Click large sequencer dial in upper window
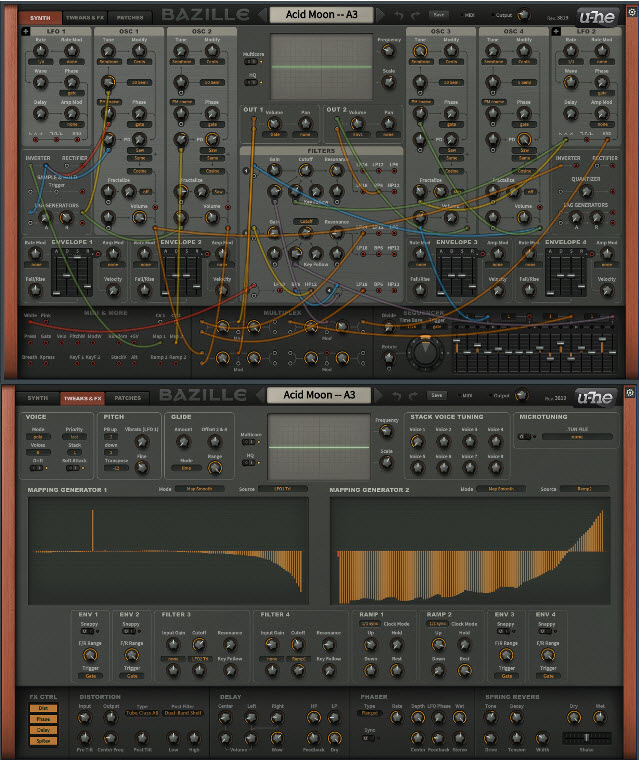This screenshot has height=760, width=639. 425,353
